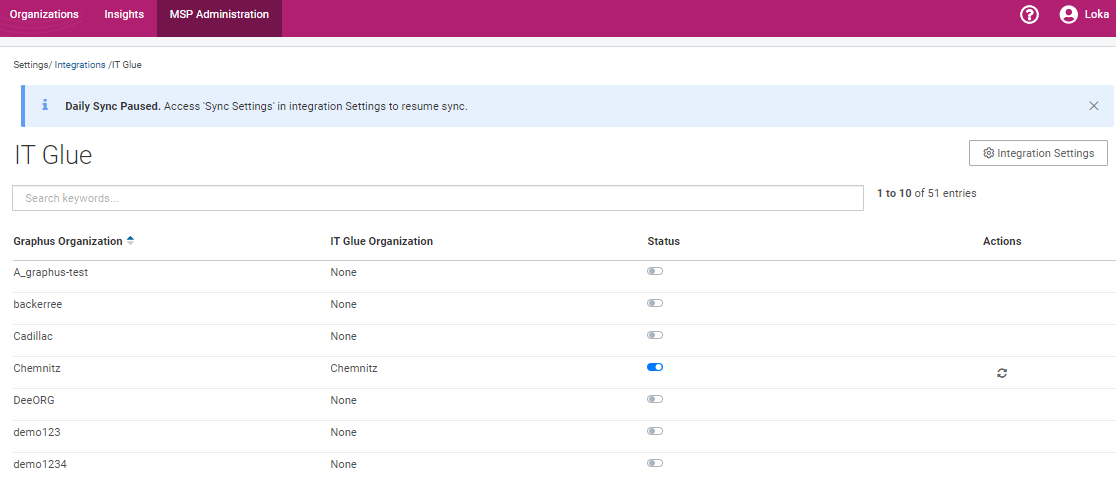Click None in the DeeORG row
Screen dimensions: 1116x478
pos(343,400)
